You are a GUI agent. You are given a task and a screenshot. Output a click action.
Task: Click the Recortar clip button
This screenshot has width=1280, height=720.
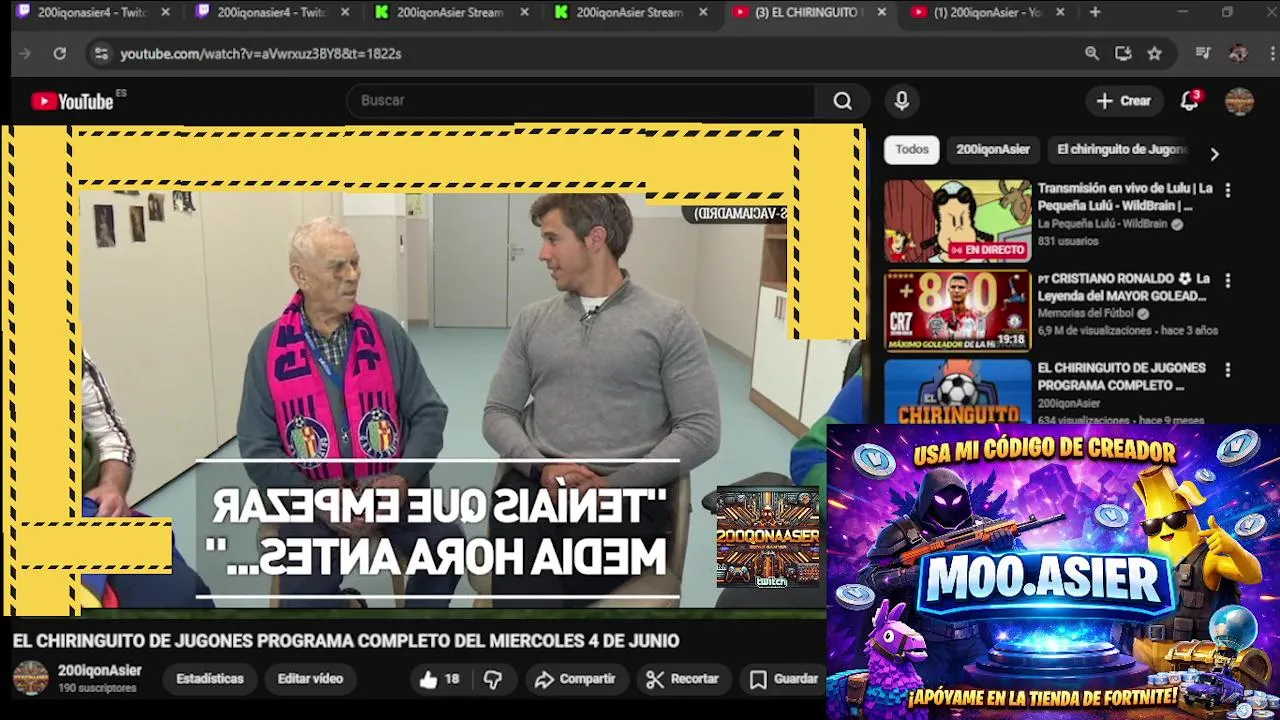[683, 679]
